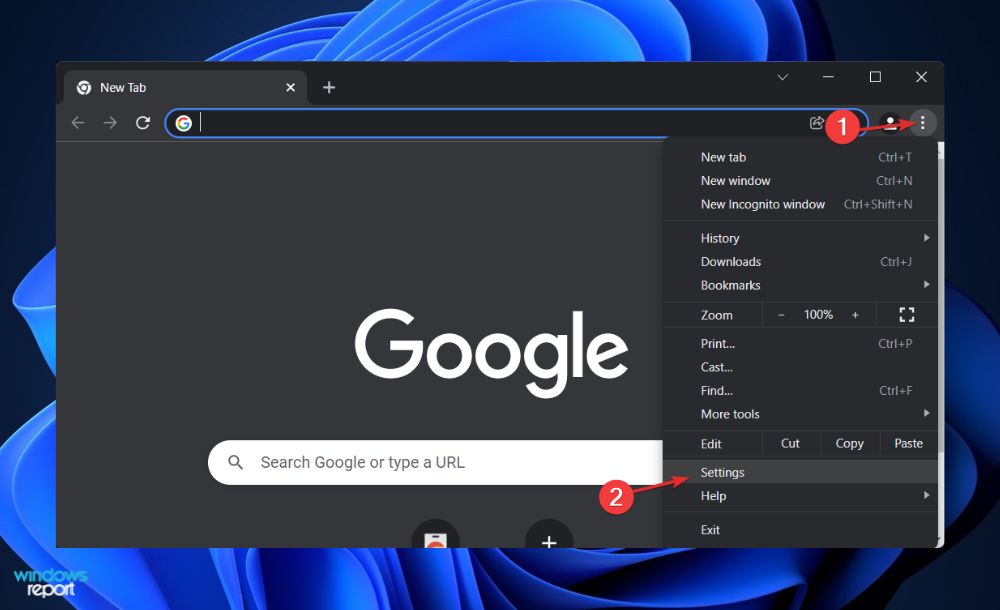This screenshot has width=1000, height=610.
Task: Click the back navigation arrow
Action: tap(78, 123)
